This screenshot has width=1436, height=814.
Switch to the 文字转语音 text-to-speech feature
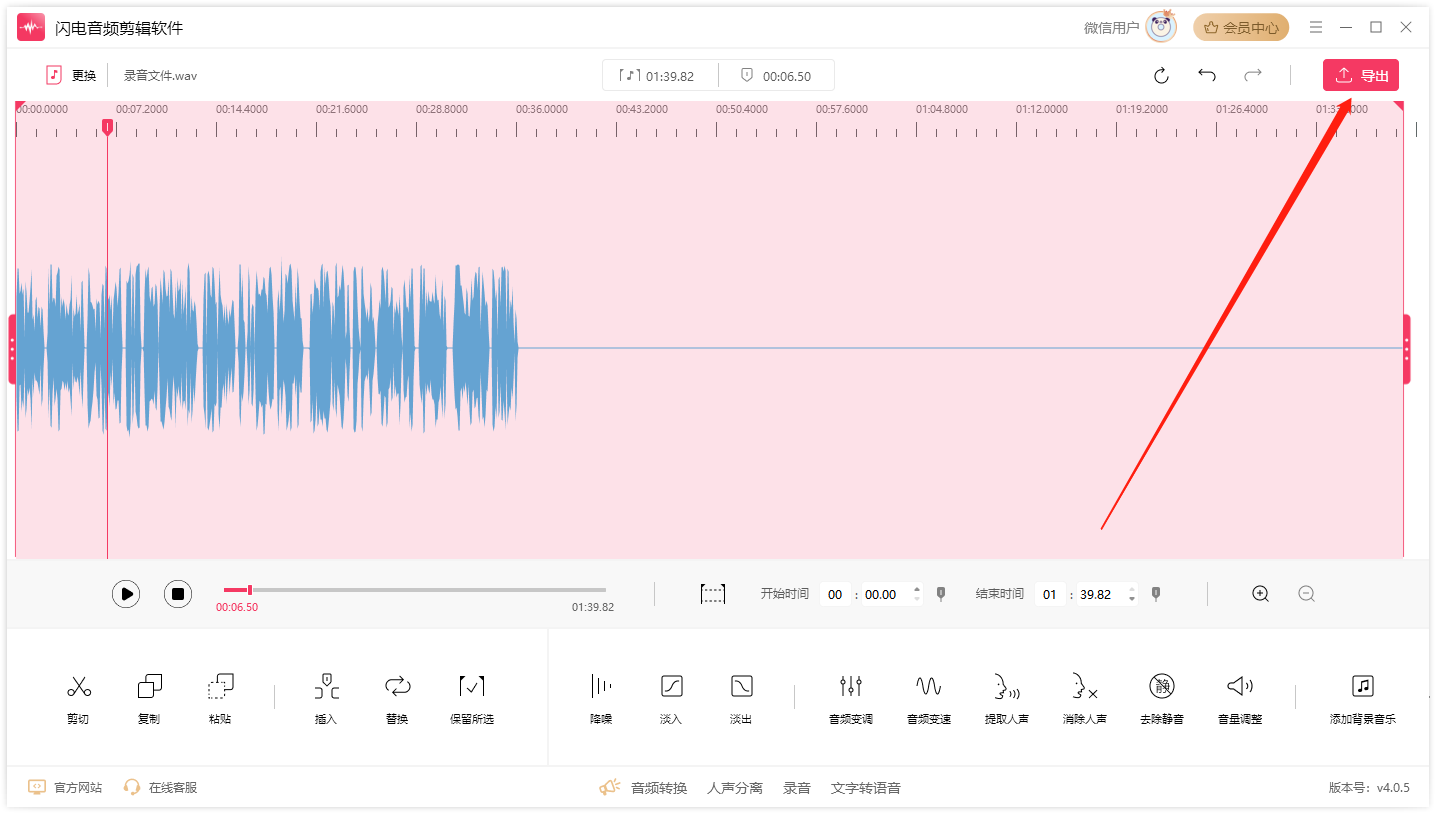click(x=866, y=787)
